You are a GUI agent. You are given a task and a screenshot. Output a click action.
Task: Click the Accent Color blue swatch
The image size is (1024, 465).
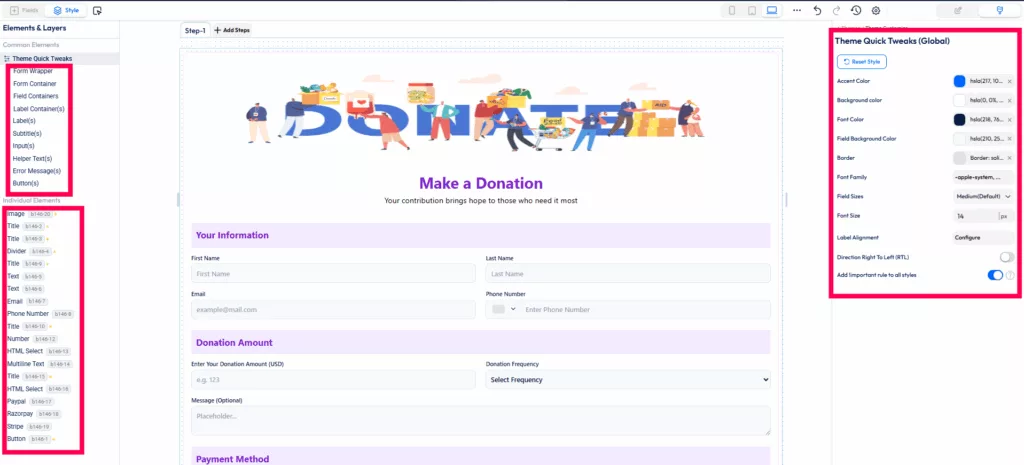tap(959, 82)
